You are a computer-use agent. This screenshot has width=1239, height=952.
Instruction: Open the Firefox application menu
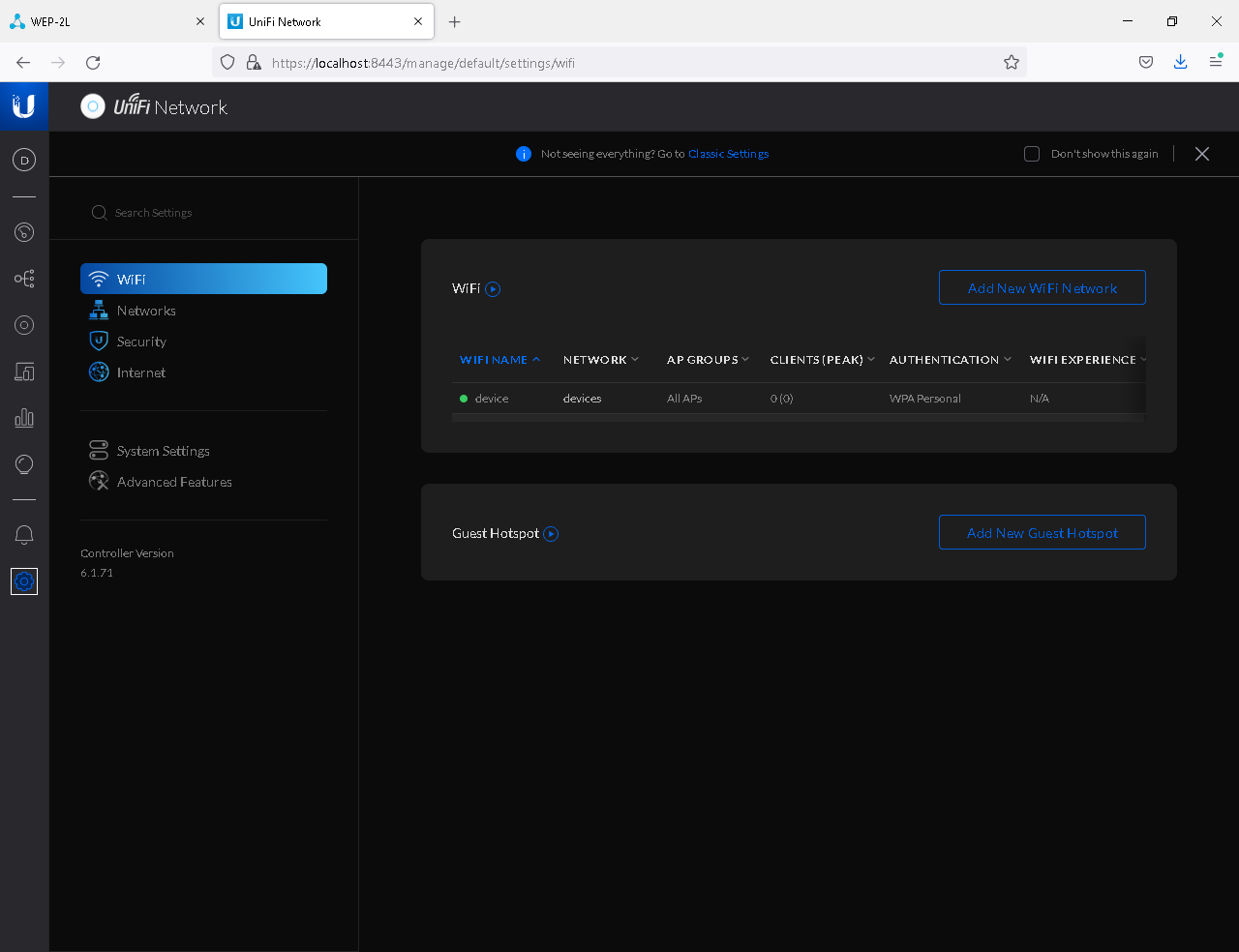coord(1216,63)
